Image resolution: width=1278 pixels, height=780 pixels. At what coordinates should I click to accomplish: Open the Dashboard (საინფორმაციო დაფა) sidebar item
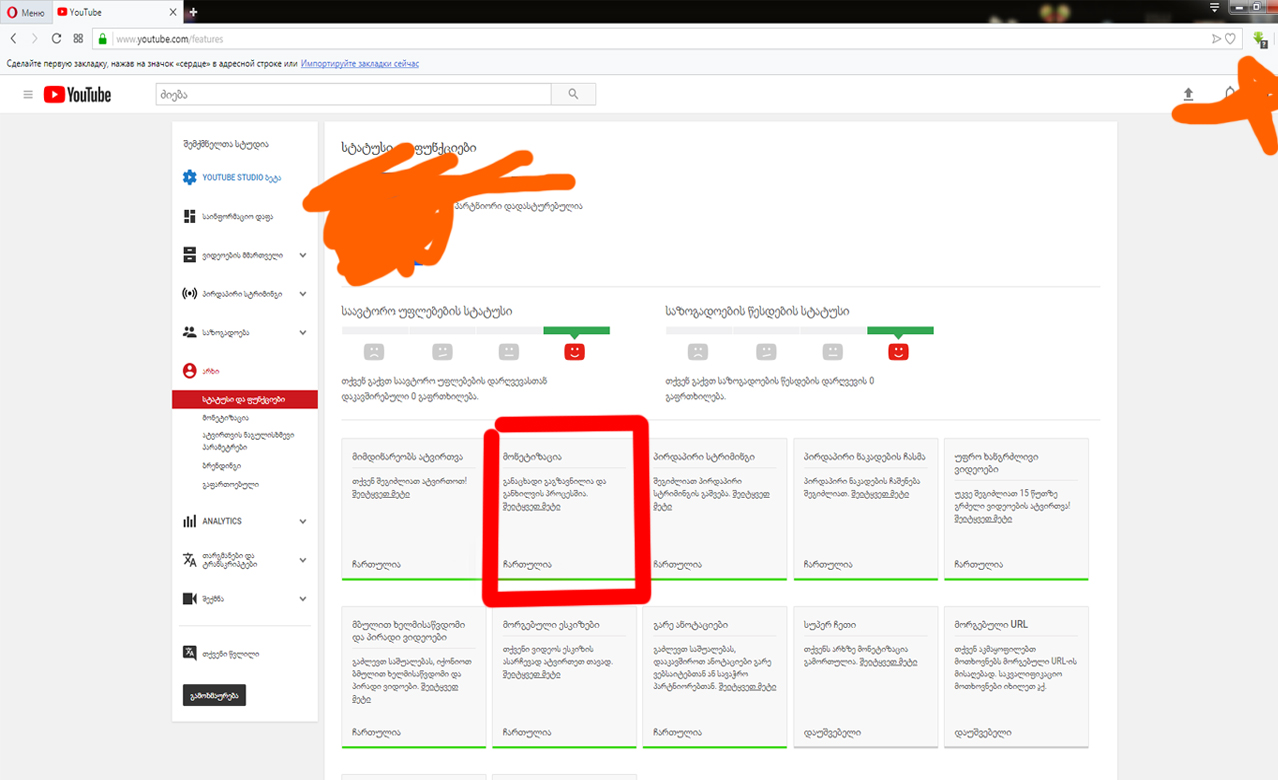pyautogui.click(x=228, y=216)
